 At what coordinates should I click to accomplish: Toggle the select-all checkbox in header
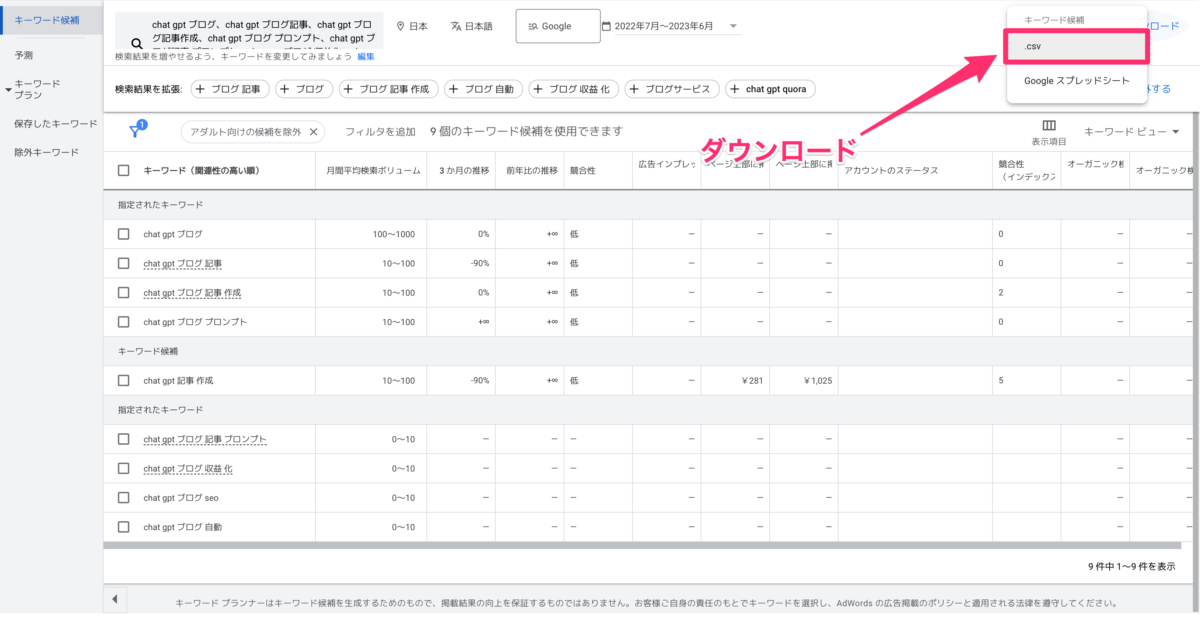tap(124, 171)
